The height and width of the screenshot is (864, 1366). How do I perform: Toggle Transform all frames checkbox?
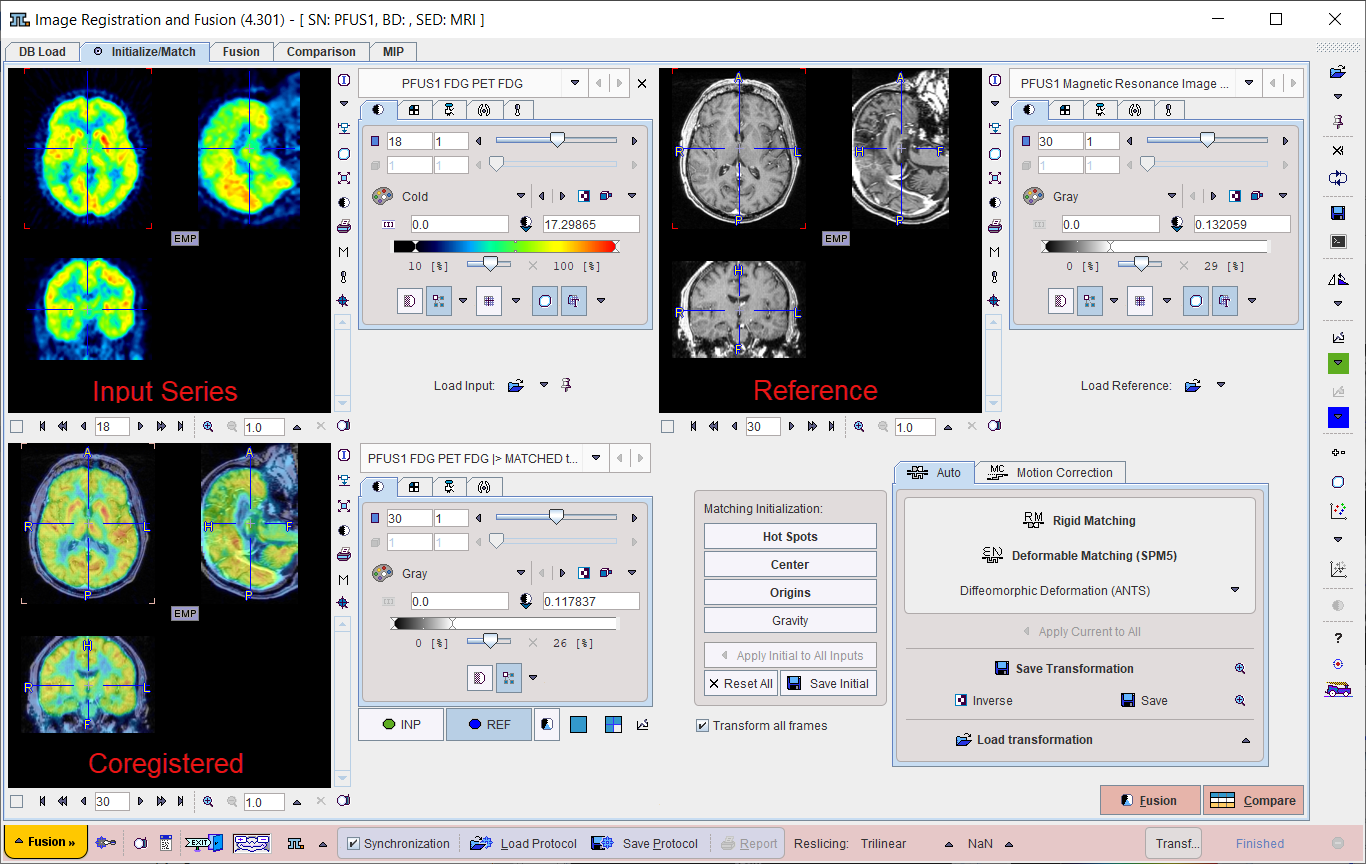click(x=703, y=725)
